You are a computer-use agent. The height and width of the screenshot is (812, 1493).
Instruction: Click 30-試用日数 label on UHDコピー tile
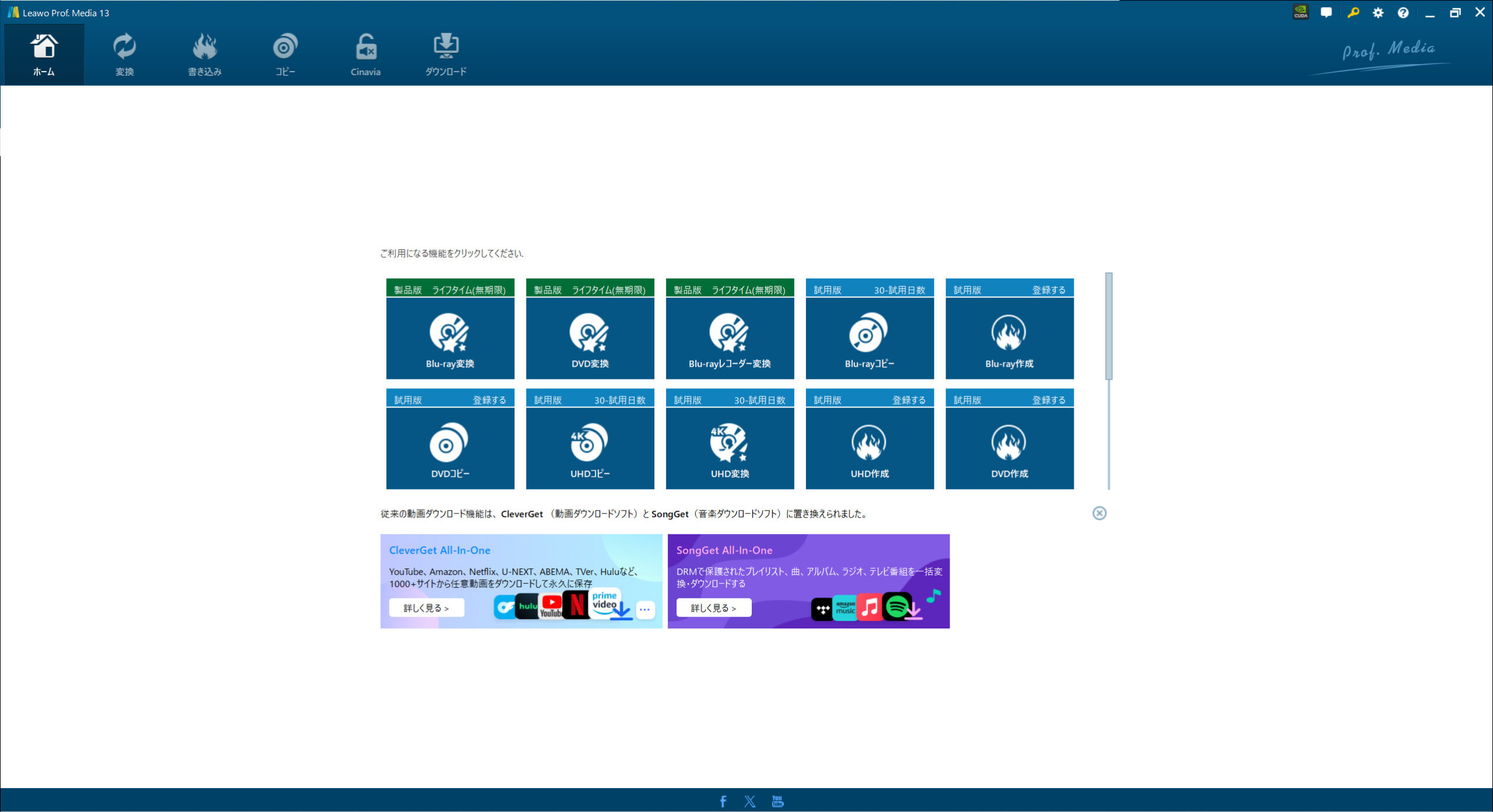620,400
